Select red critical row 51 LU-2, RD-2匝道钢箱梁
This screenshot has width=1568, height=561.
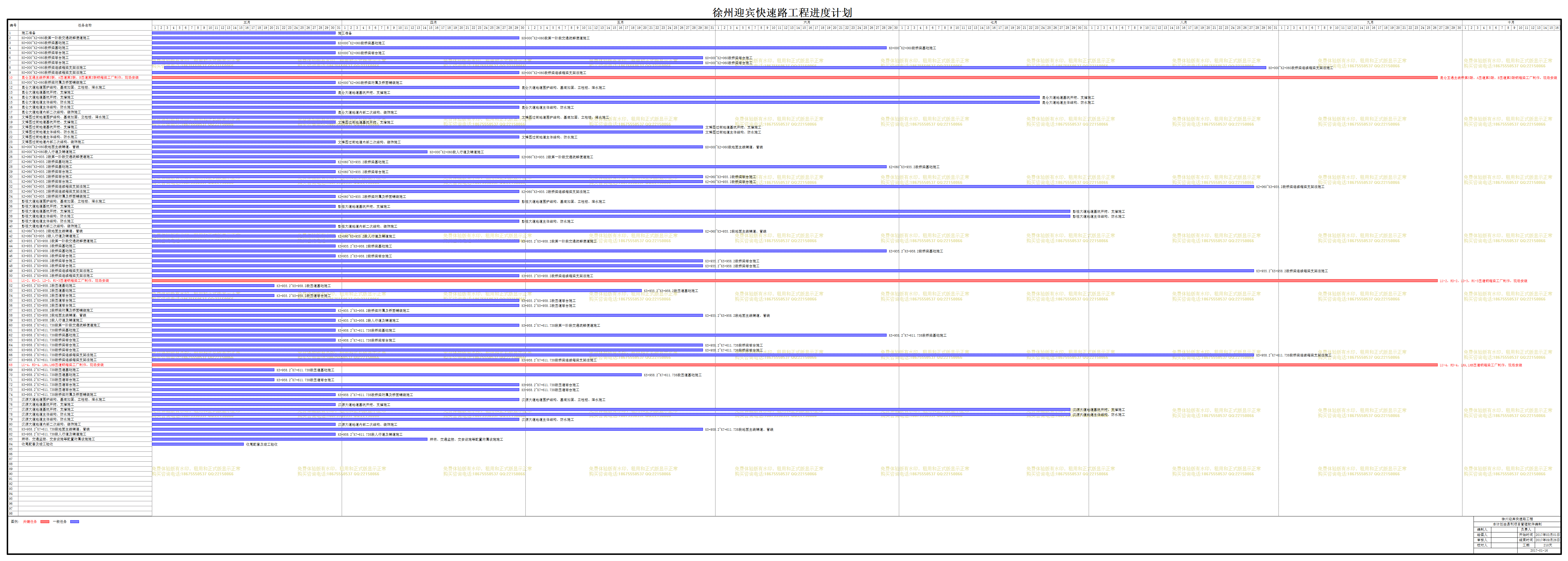[80, 280]
